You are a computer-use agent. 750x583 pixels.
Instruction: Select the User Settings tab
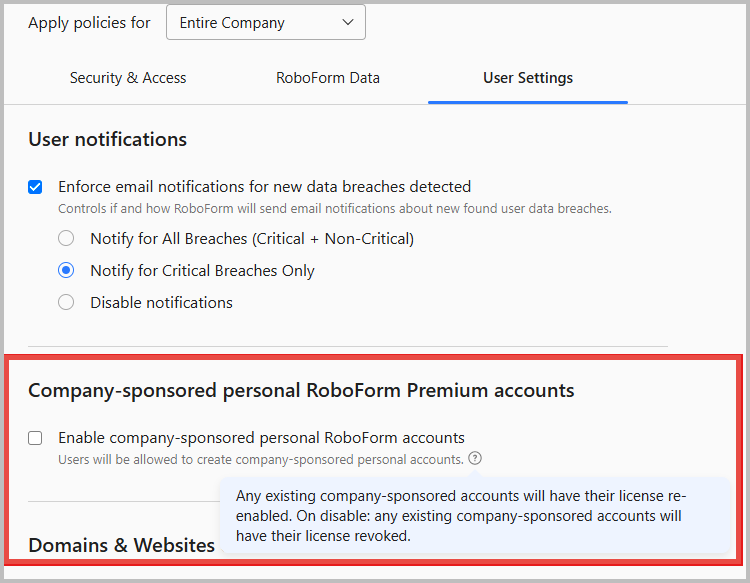coord(528,78)
